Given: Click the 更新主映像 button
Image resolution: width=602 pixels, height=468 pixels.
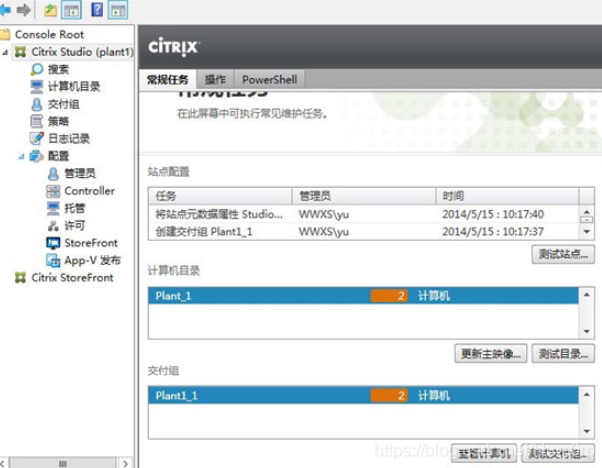Looking at the screenshot, I should [488, 353].
